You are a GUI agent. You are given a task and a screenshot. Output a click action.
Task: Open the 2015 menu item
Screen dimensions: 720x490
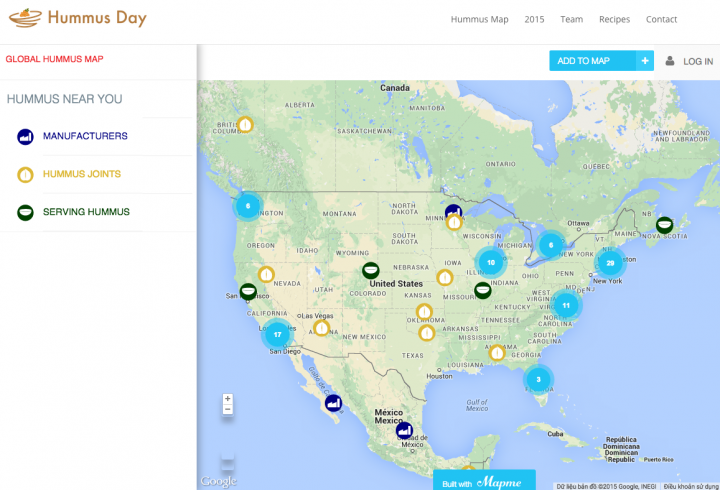click(534, 19)
